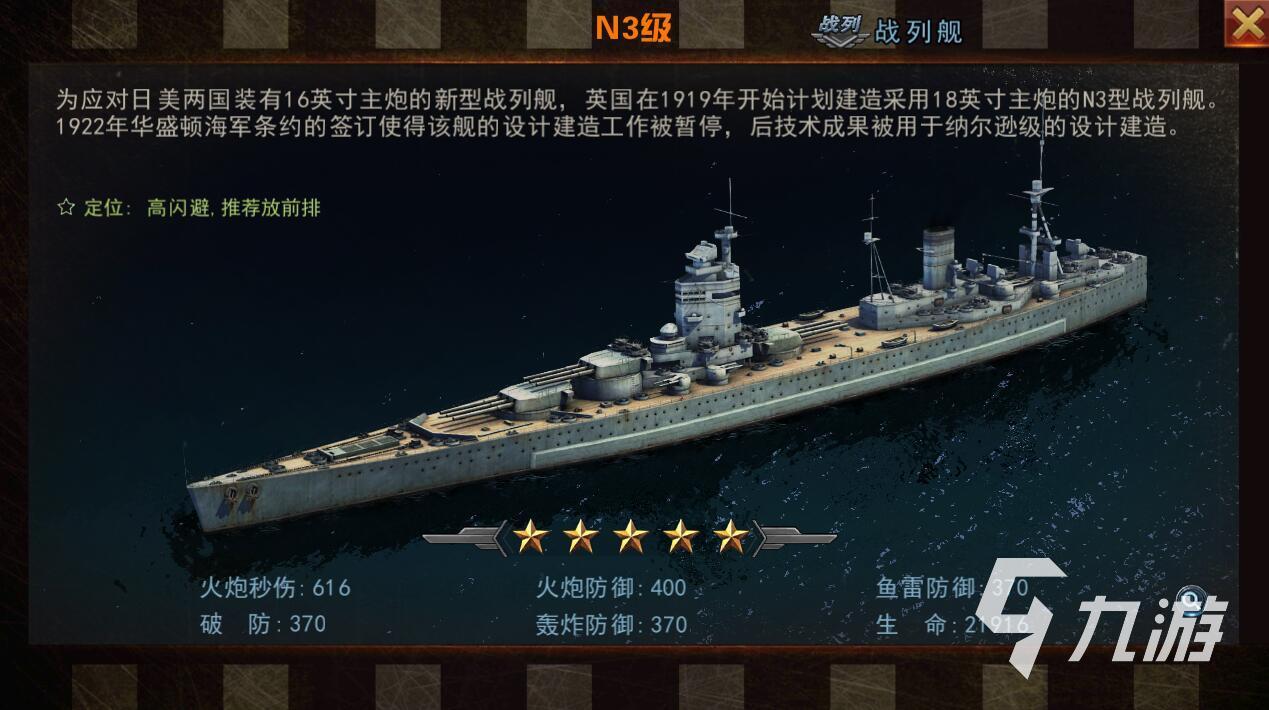Select the first gold rating star
Viewport: 1269px width, 710px height.
pos(530,537)
